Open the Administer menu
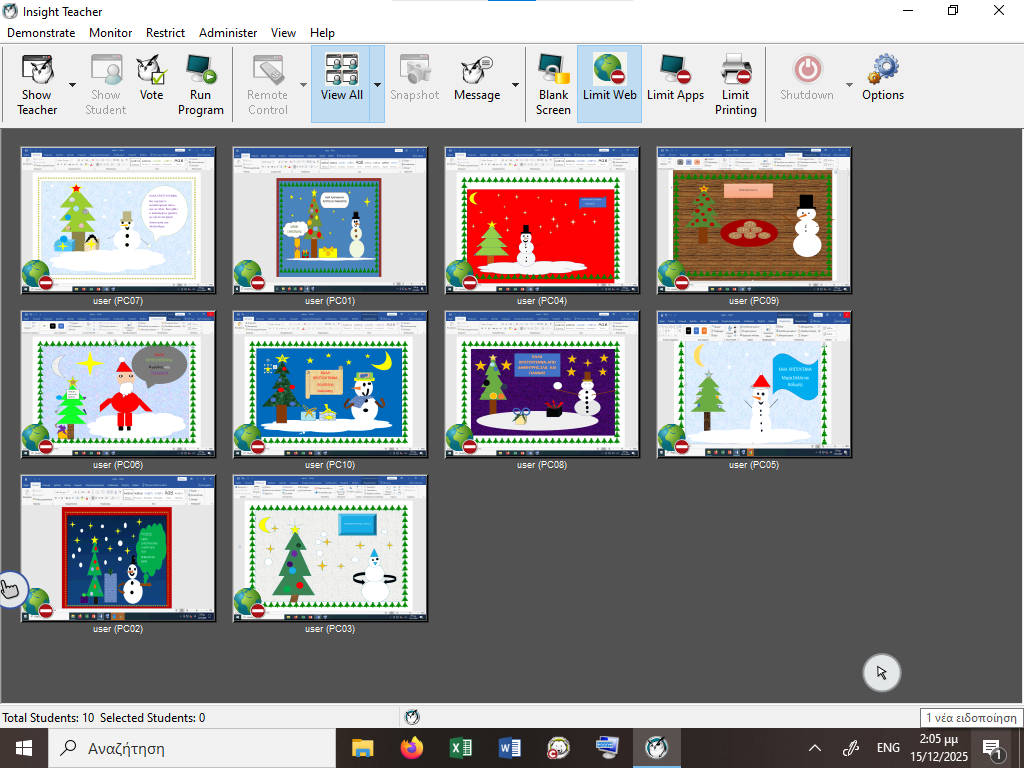 (228, 33)
